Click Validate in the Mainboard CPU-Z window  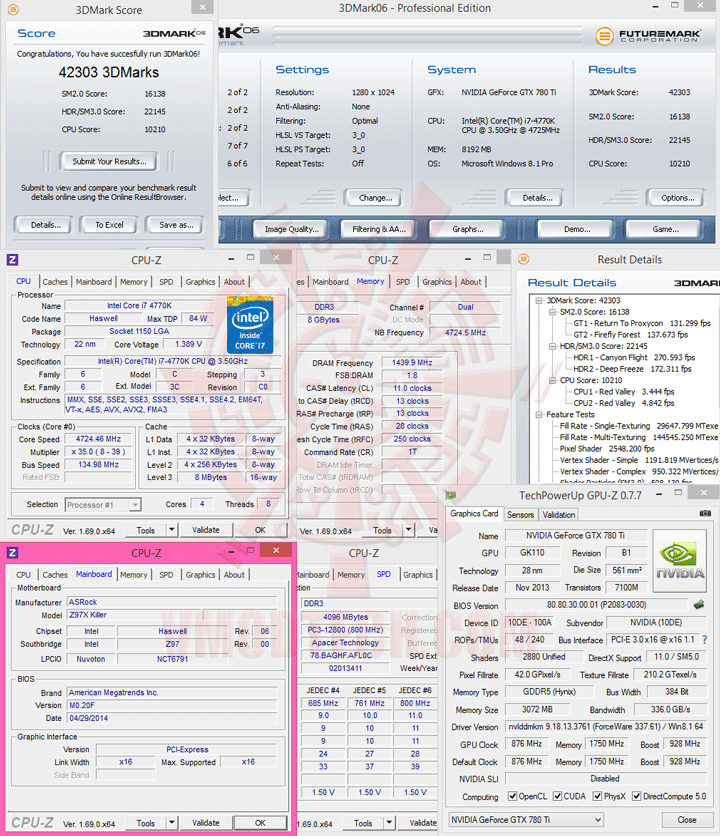click(x=206, y=823)
